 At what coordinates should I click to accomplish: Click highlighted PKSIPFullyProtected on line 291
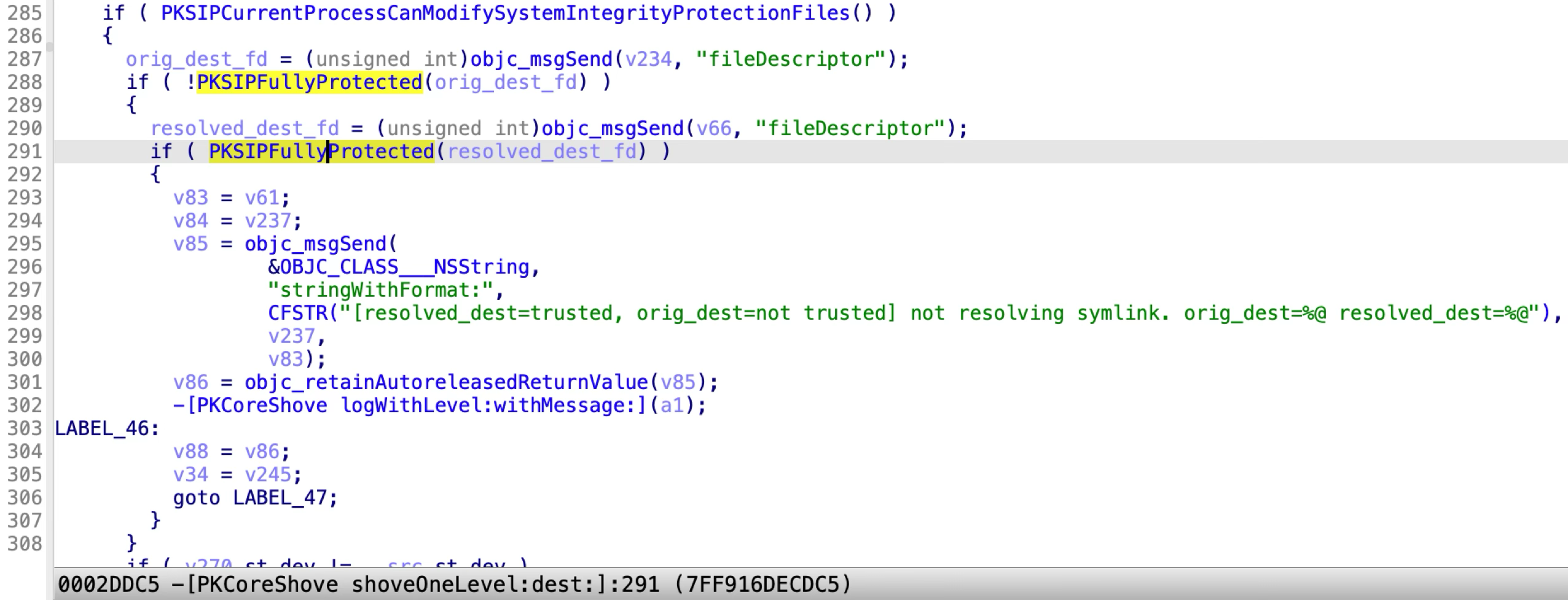322,151
